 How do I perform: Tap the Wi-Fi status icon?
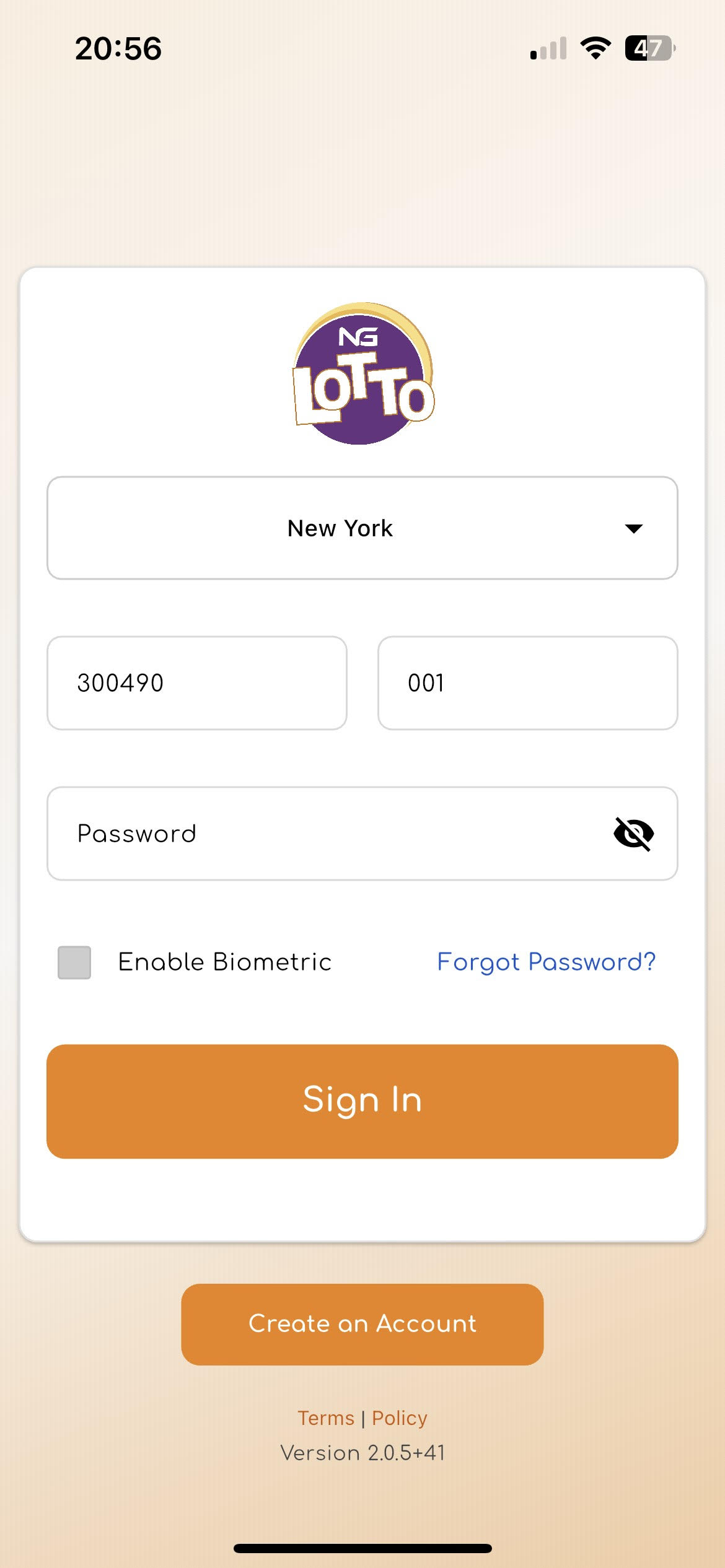tap(595, 48)
